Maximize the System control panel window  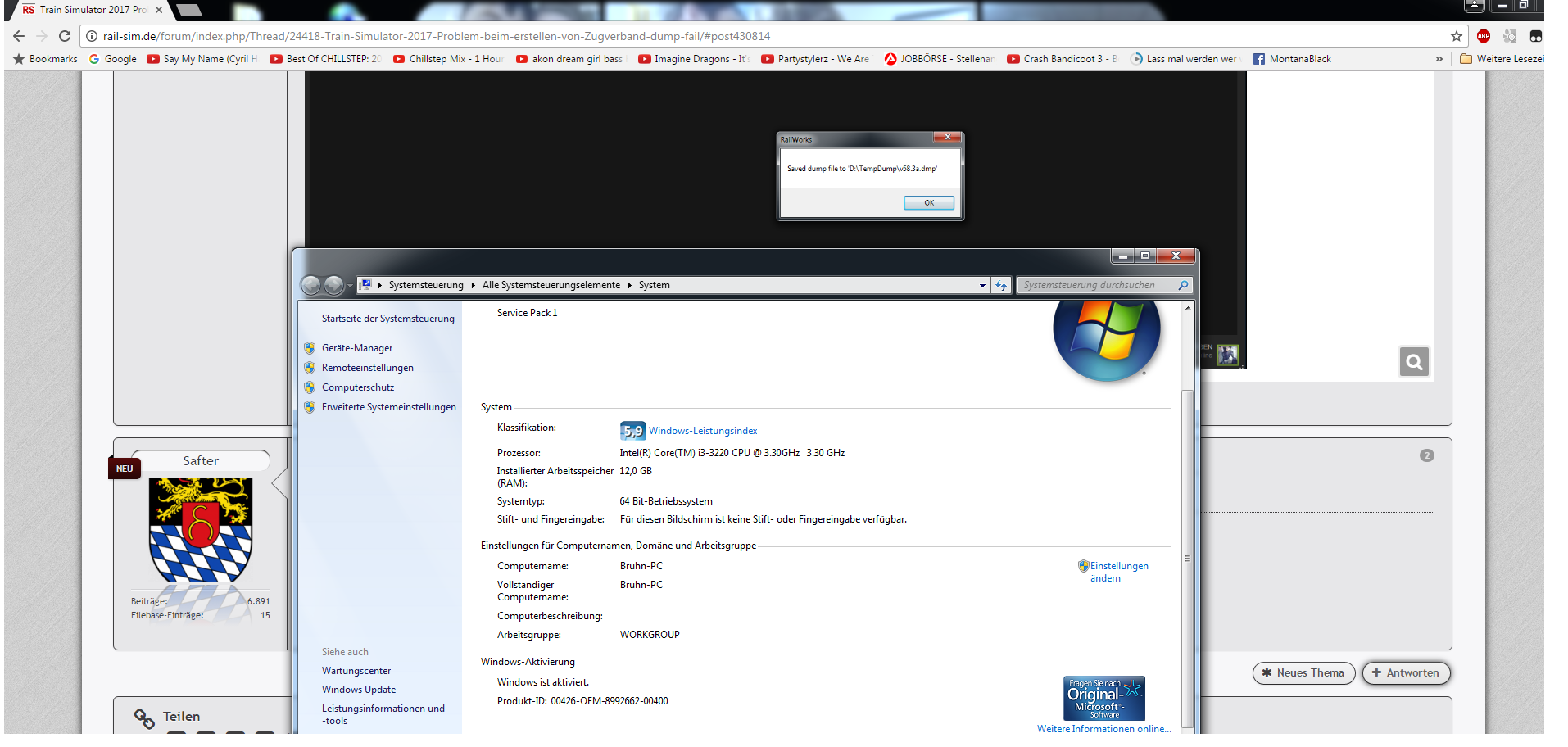[1145, 256]
